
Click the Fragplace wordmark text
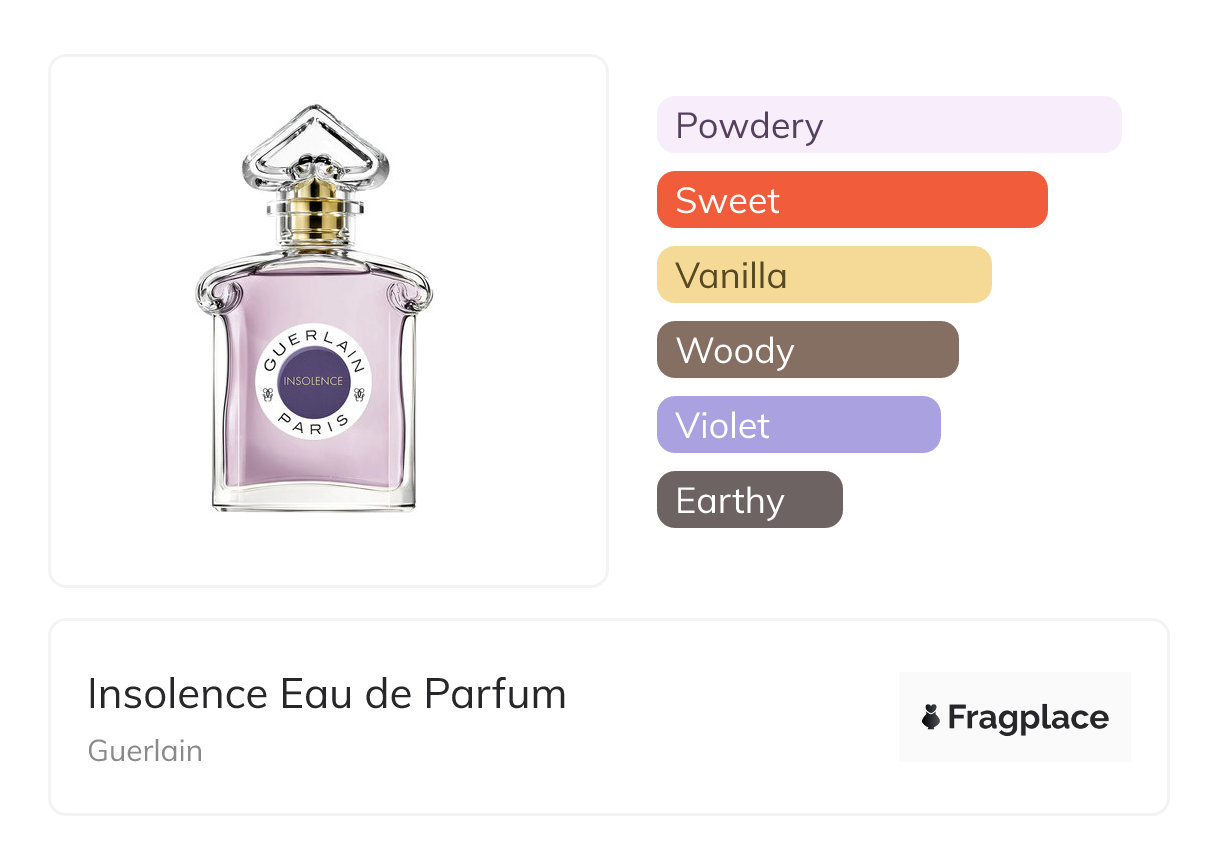[x=1028, y=718]
